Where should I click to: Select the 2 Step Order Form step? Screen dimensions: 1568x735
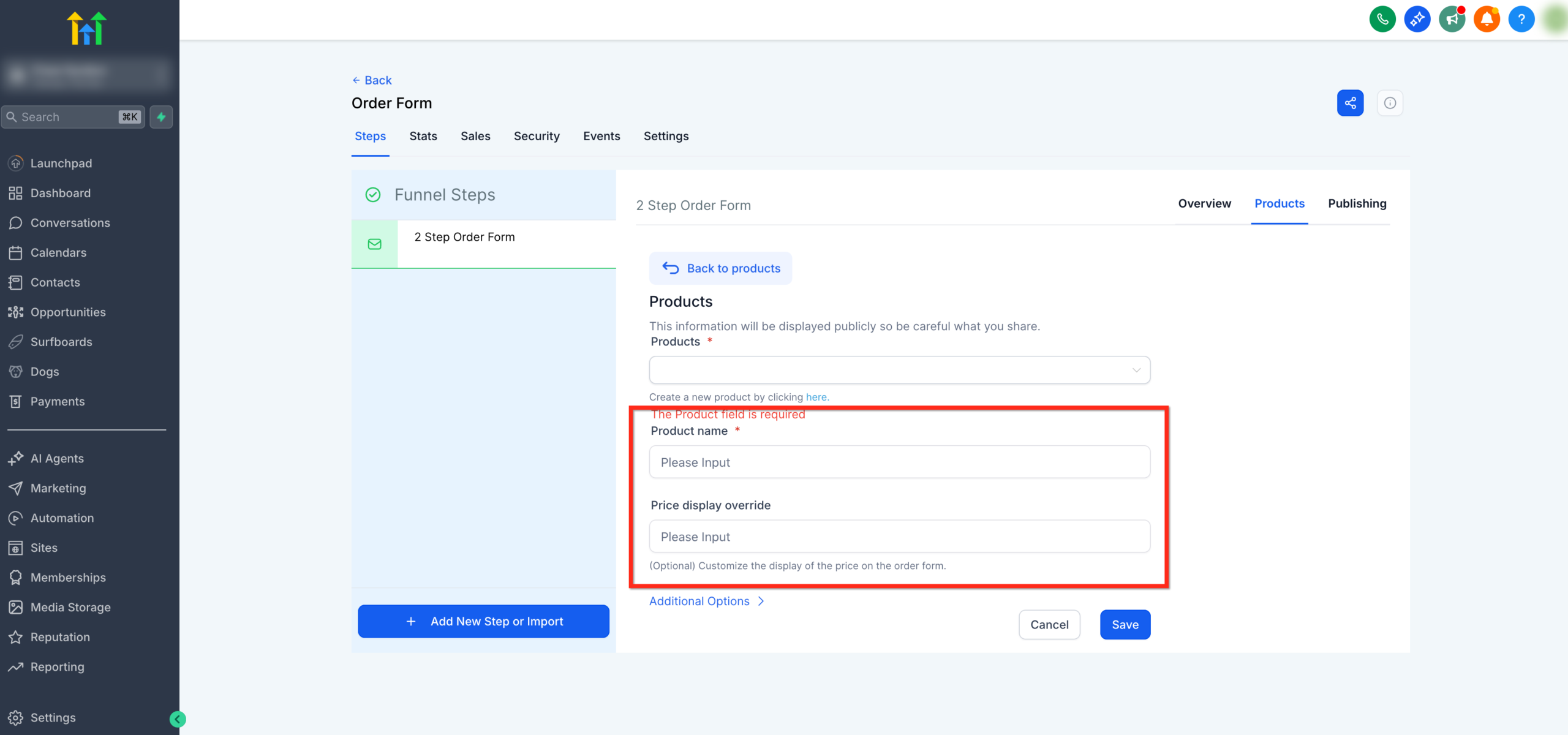click(x=464, y=237)
